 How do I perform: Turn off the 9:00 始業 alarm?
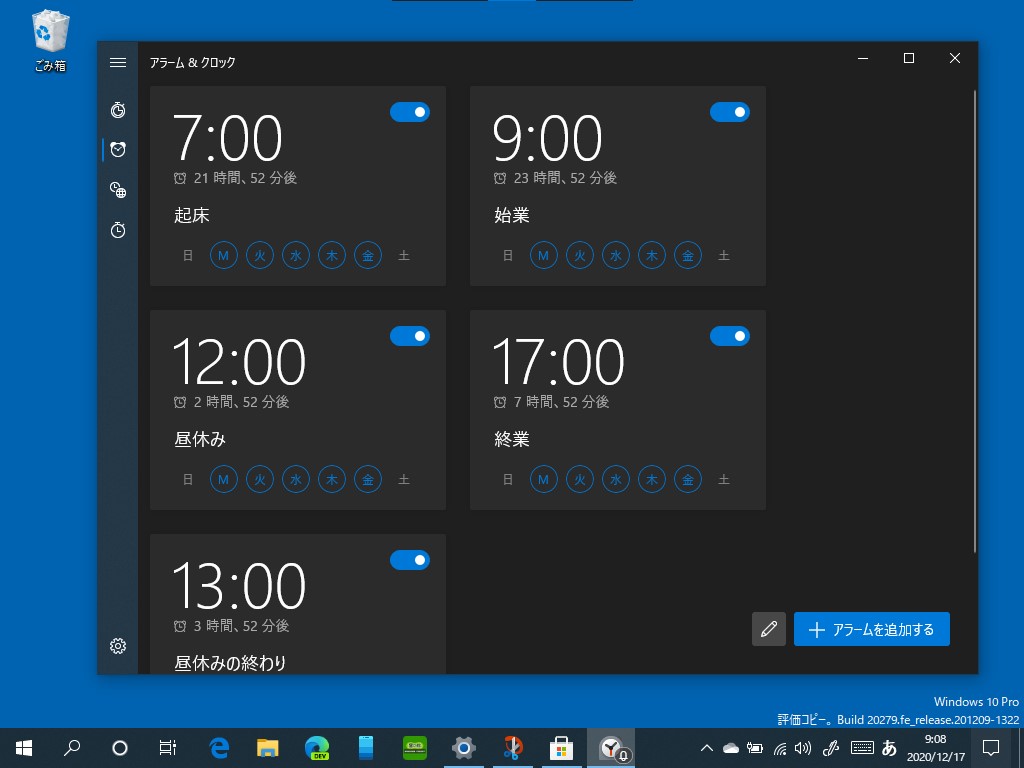coord(730,112)
